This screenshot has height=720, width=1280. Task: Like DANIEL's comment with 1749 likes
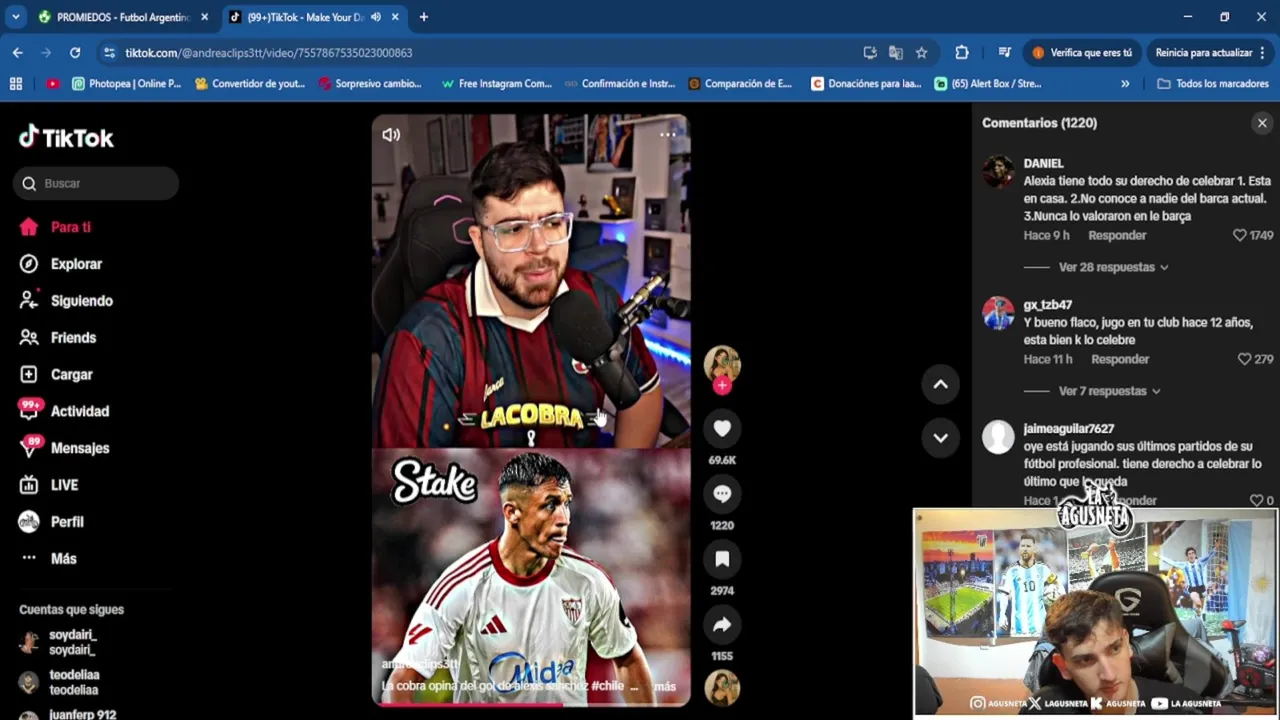coord(1240,235)
